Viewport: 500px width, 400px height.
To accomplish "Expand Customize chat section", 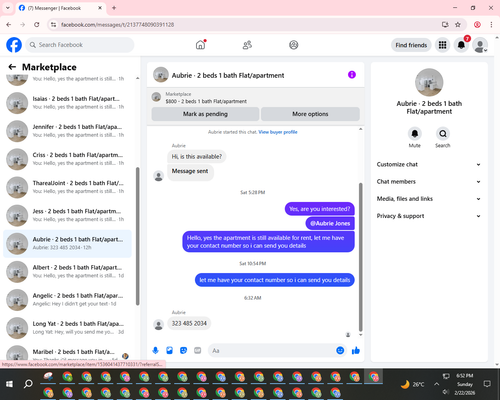I will coord(429,164).
